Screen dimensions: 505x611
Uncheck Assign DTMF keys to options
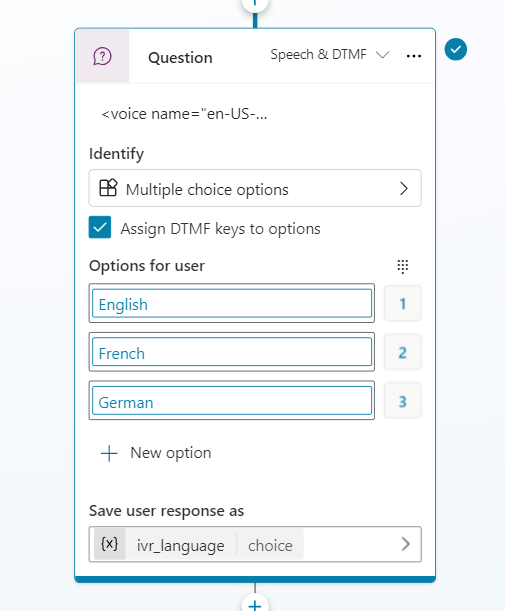(100, 227)
